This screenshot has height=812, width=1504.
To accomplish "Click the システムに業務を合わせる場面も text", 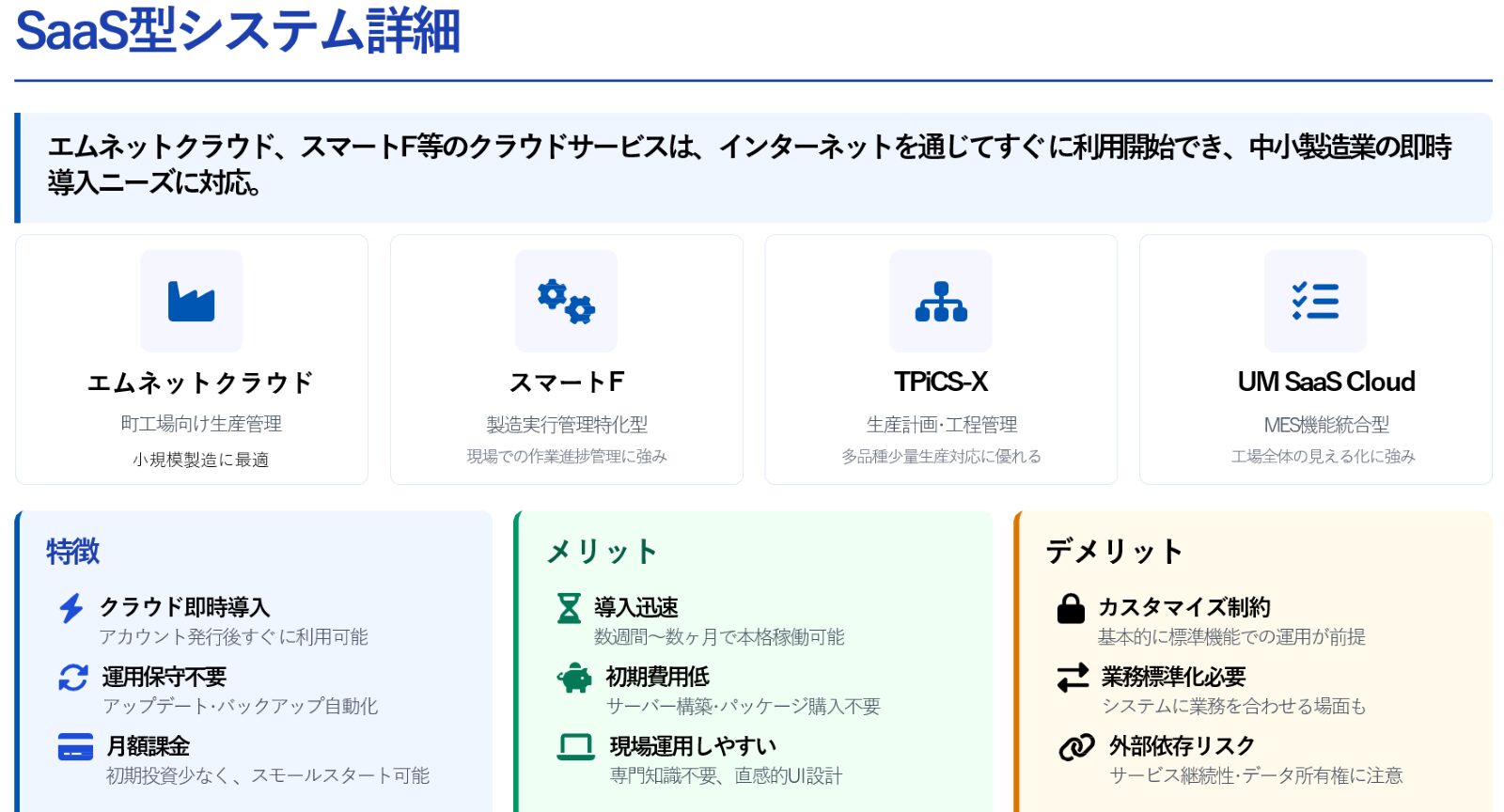I will point(1234,707).
